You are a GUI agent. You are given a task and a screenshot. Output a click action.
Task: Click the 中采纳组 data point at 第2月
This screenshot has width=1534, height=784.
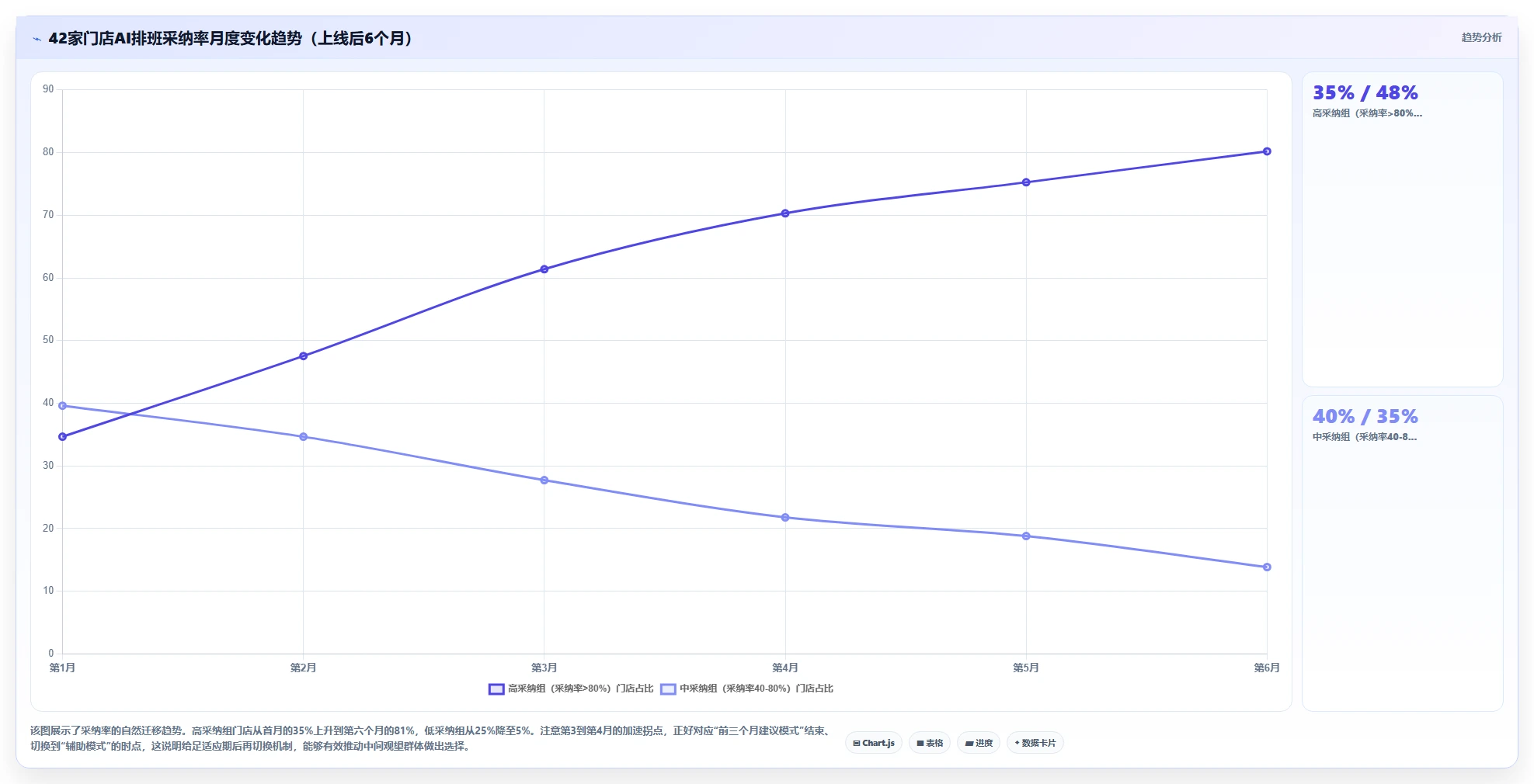pos(304,437)
